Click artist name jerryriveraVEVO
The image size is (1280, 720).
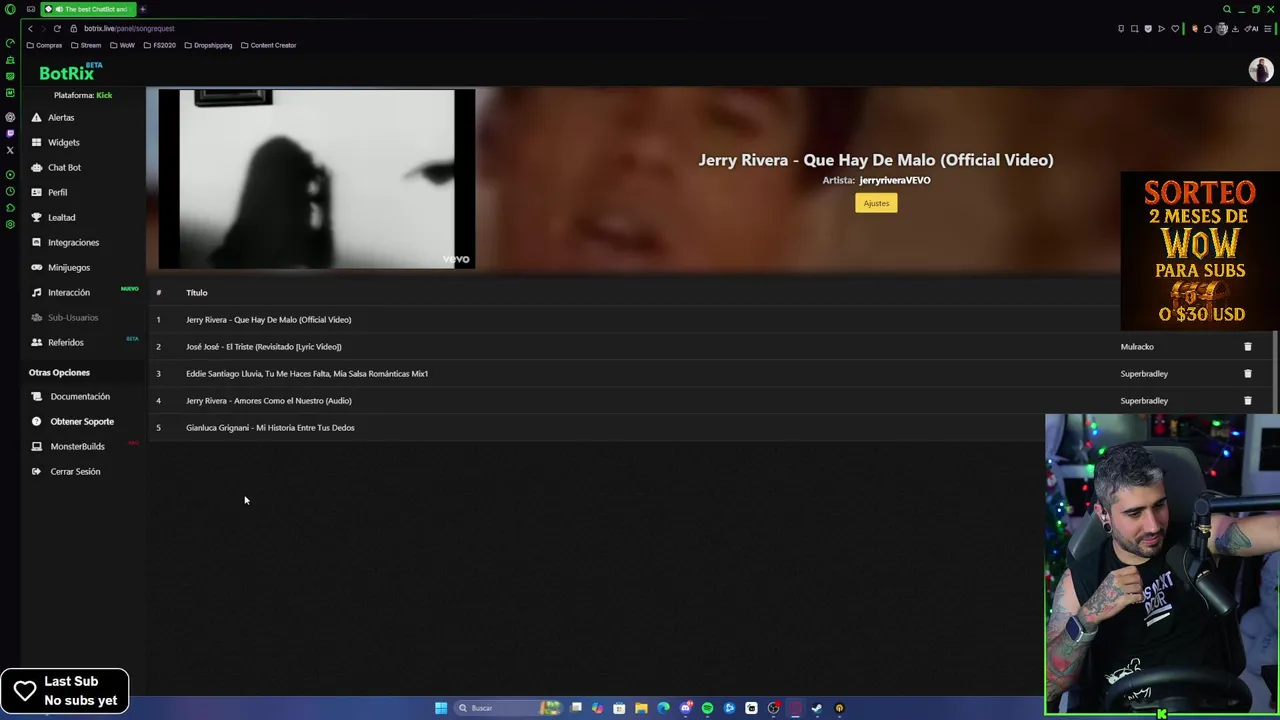[894, 180]
